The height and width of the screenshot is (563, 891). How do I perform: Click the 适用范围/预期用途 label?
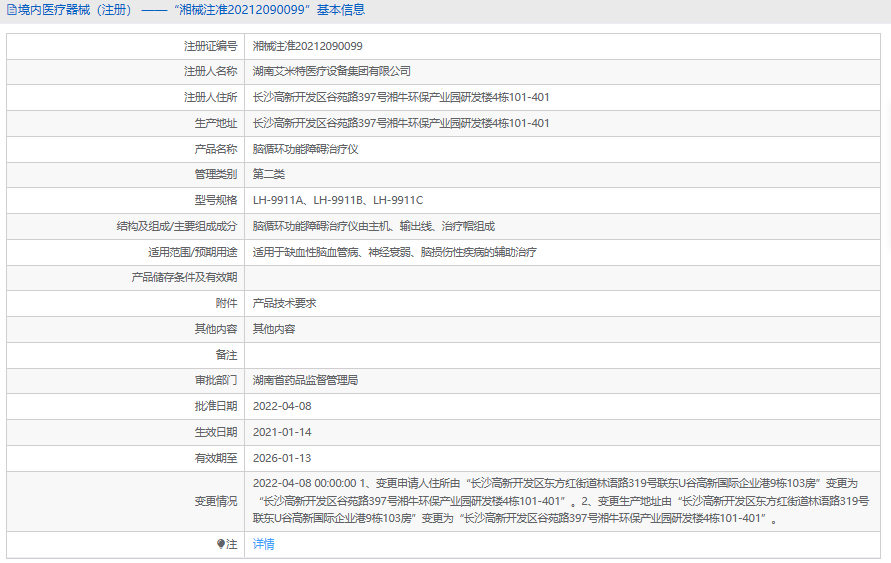pyautogui.click(x=193, y=252)
